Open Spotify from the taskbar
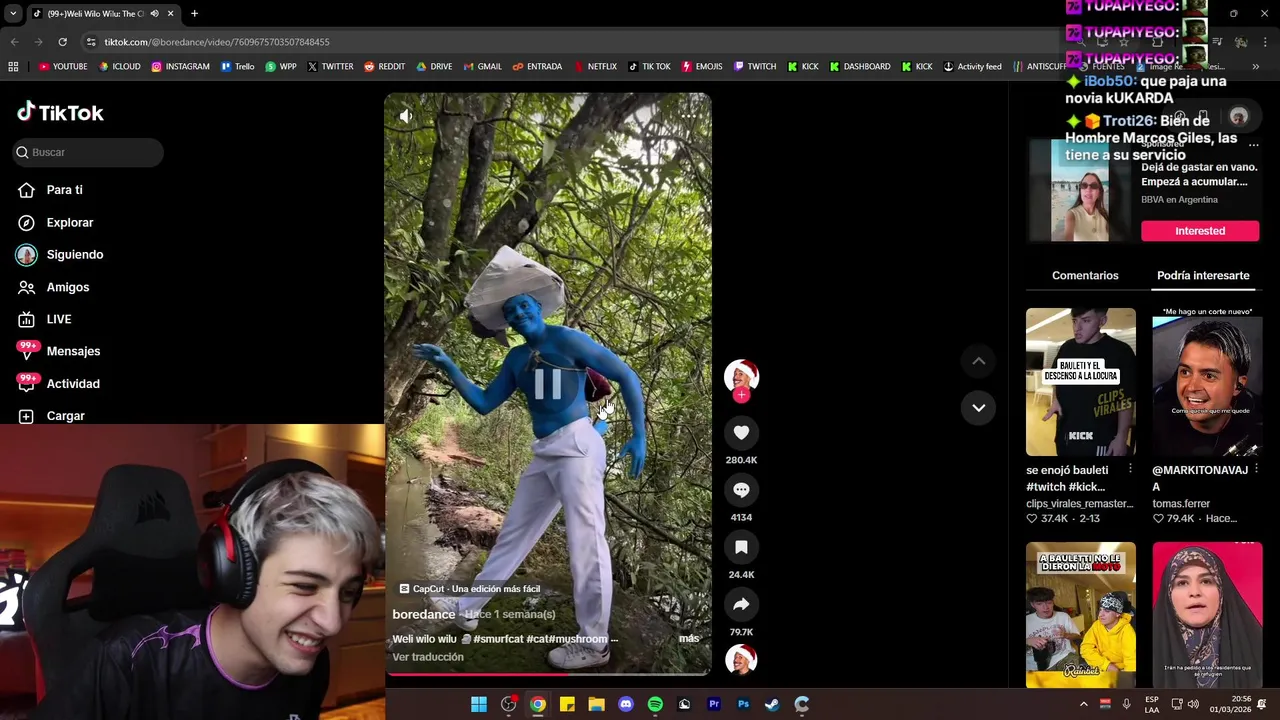This screenshot has width=1280, height=720. tap(655, 704)
